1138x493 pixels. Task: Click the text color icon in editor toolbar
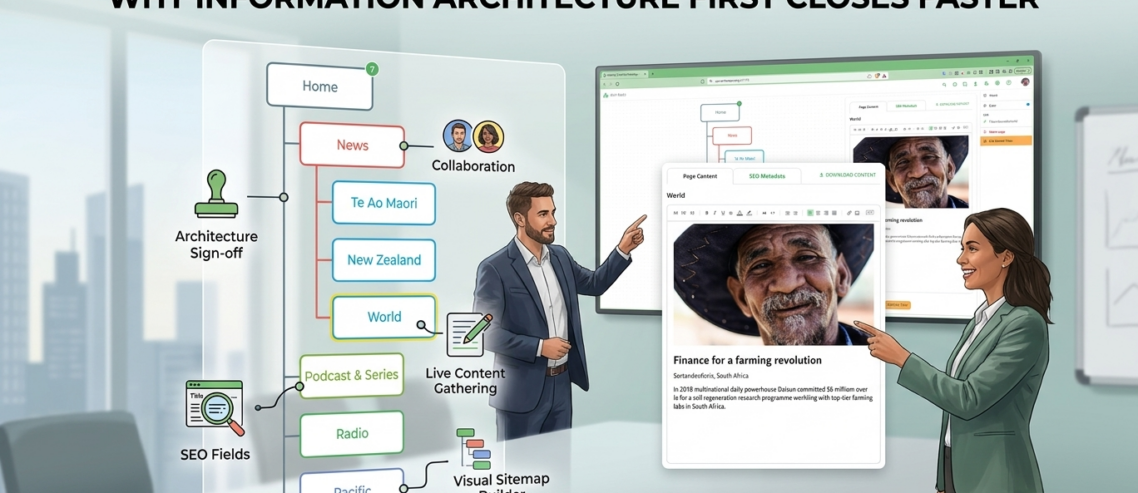point(739,213)
